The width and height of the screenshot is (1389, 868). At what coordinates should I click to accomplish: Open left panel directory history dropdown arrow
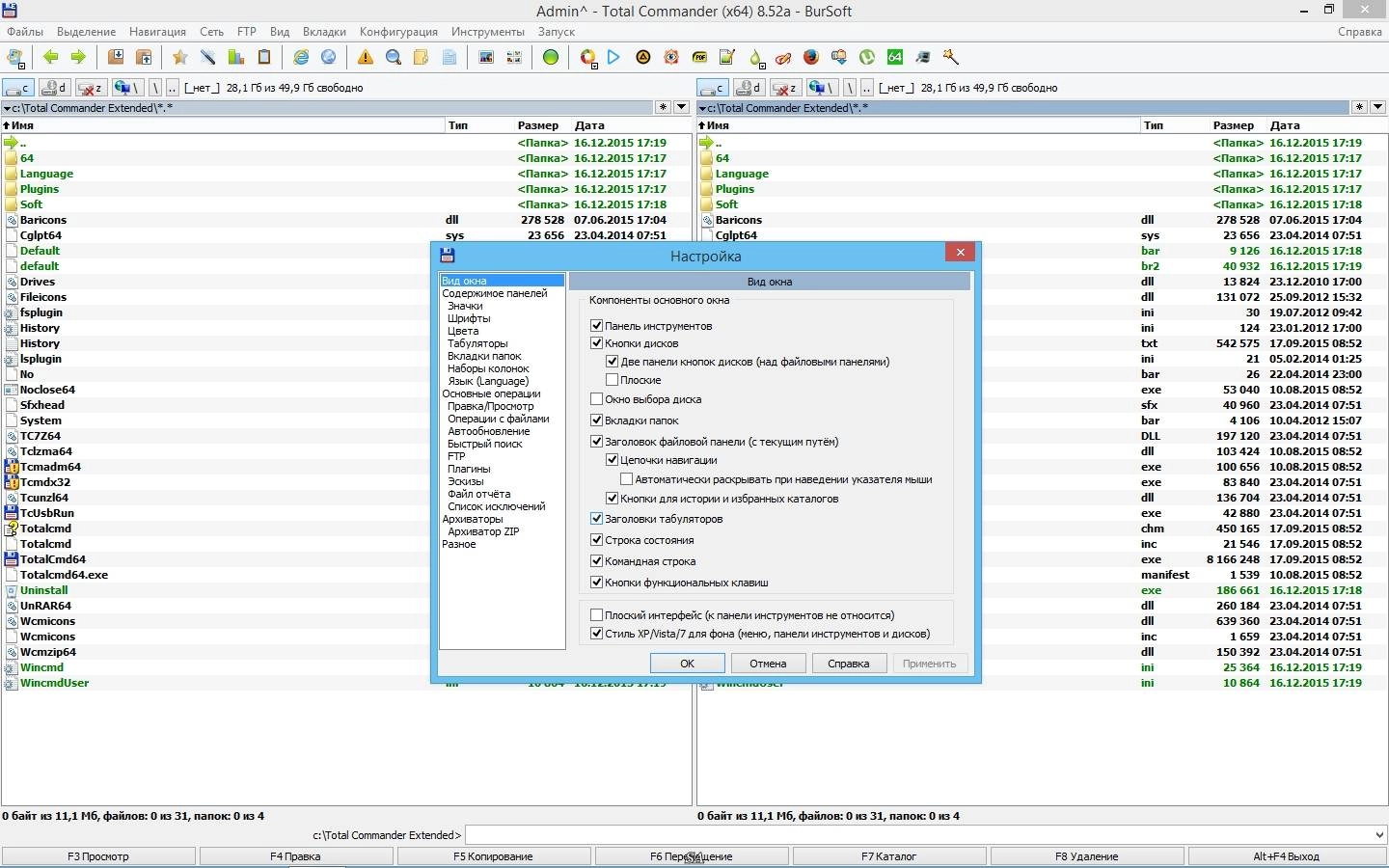pyautogui.click(x=681, y=107)
